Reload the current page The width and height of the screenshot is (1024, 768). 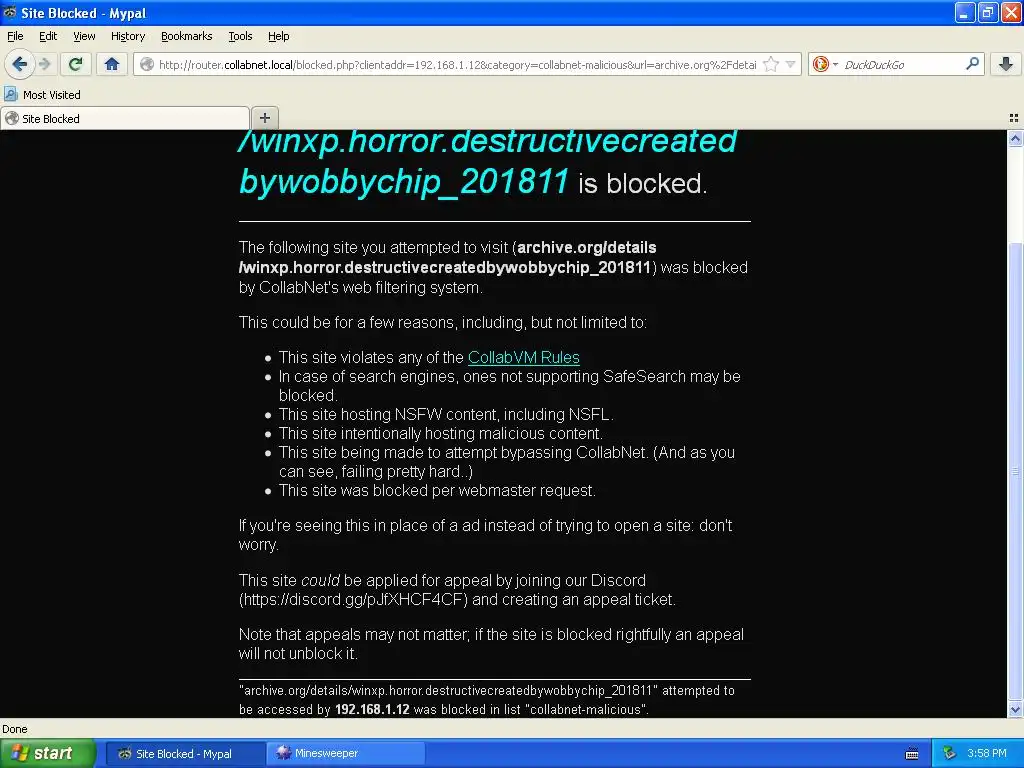click(x=76, y=64)
